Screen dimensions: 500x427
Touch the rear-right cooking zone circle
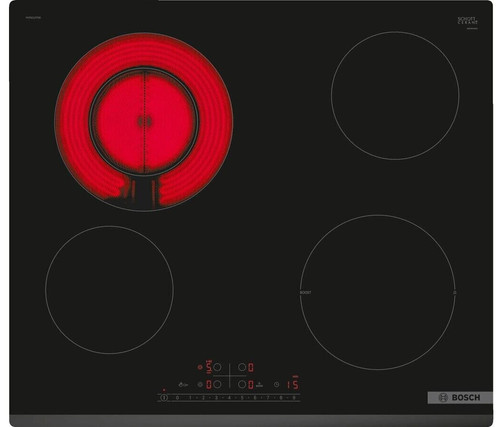(x=395, y=96)
